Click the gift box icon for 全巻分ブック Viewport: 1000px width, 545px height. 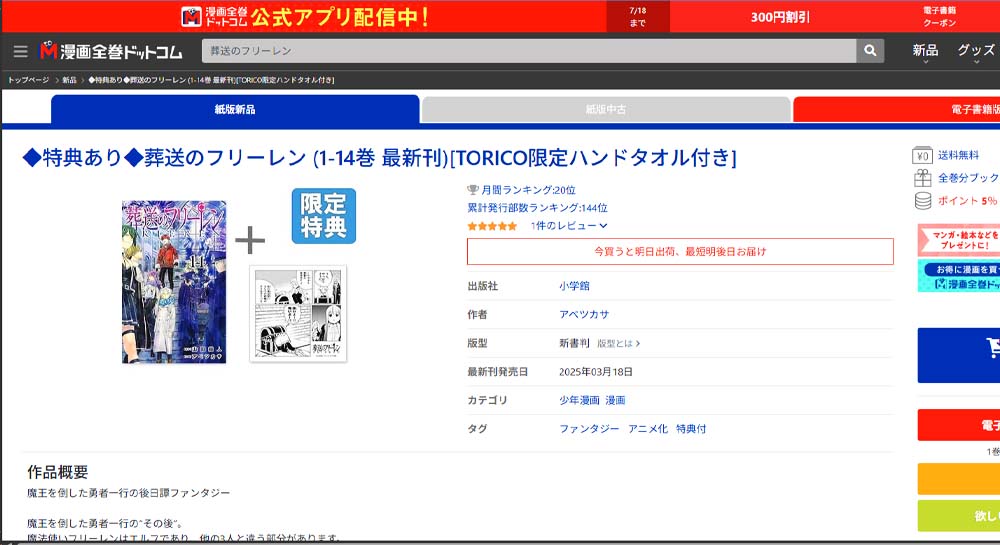coord(922,178)
